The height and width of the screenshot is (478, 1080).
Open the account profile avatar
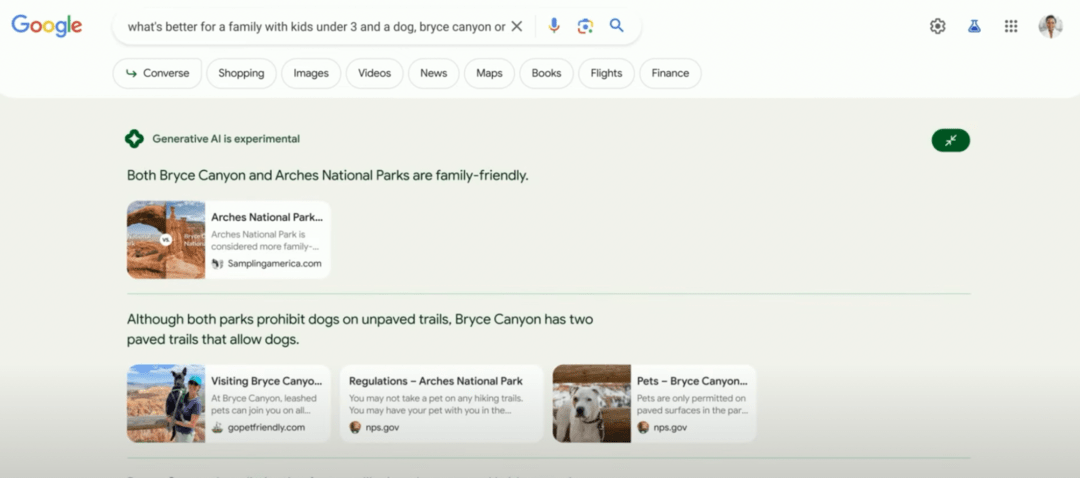(1050, 26)
